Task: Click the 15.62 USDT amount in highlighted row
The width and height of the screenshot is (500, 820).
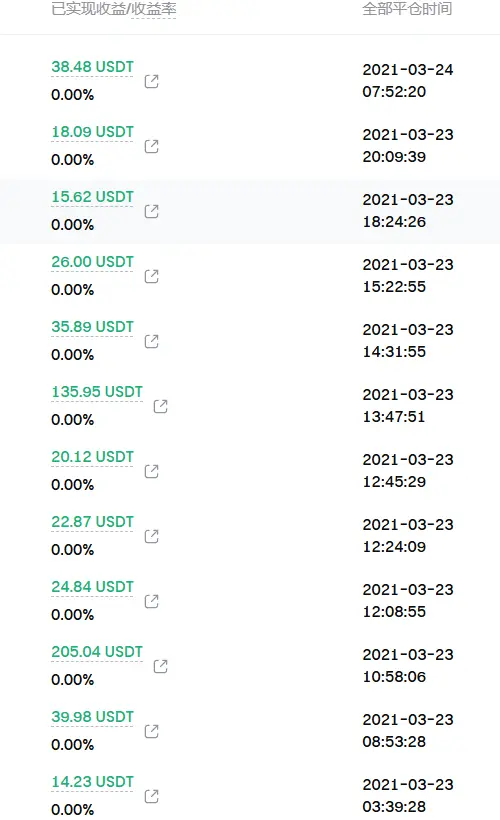Action: (93, 197)
